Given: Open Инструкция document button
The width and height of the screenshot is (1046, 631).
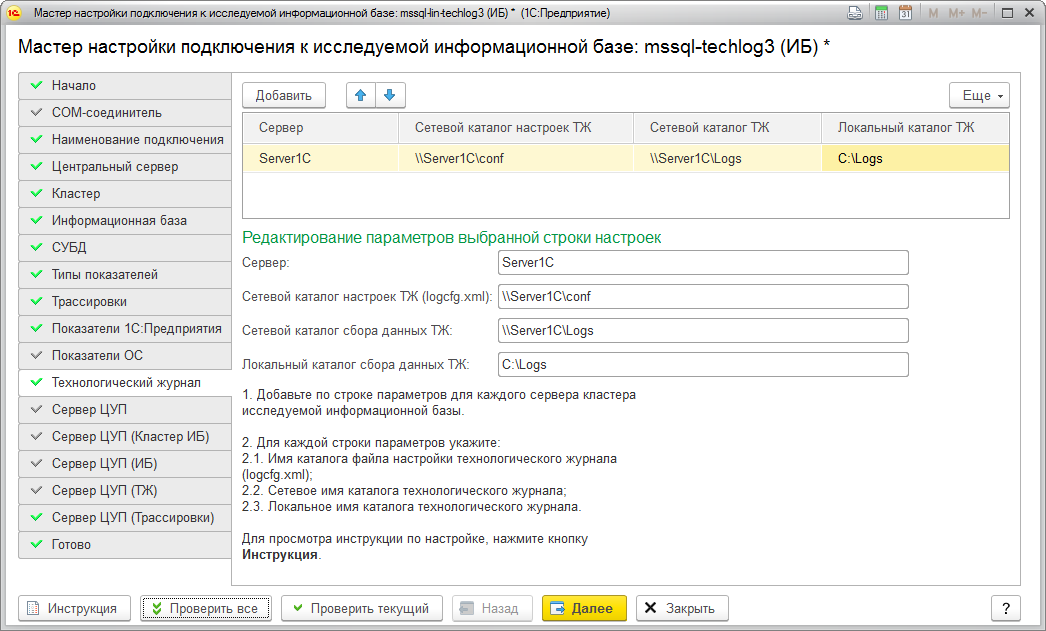Looking at the screenshot, I should click(75, 608).
